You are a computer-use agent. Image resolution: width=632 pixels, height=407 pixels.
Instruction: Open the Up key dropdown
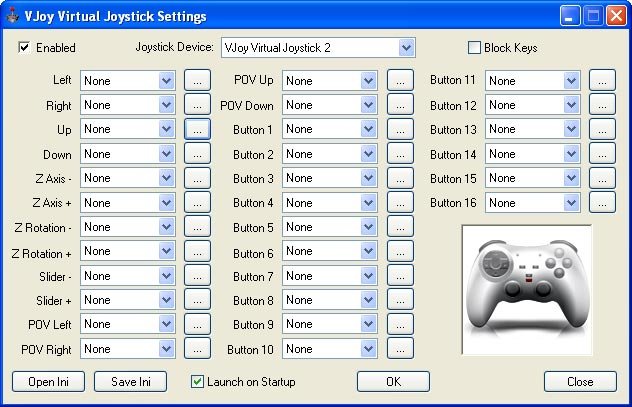pos(128,129)
